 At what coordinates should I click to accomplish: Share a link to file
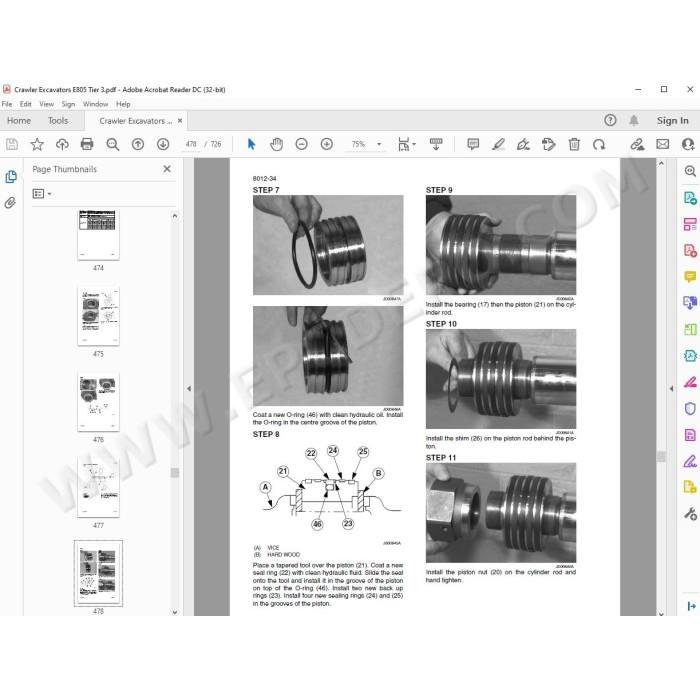pyautogui.click(x=637, y=144)
